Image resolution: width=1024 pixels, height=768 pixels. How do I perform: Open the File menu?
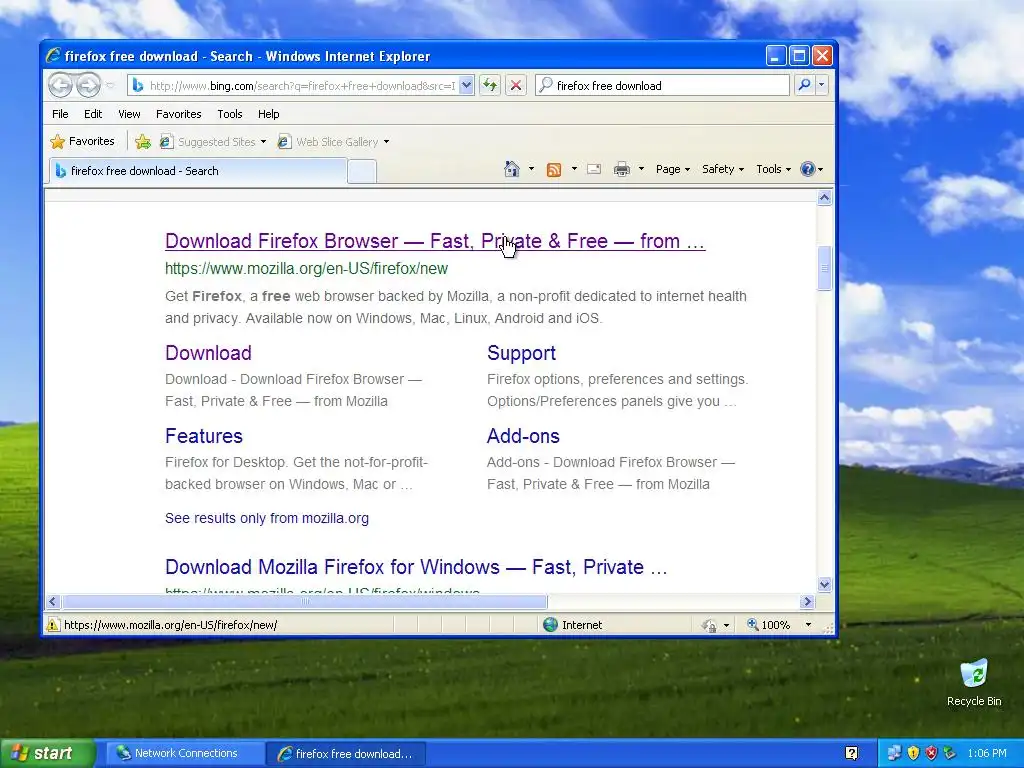(60, 114)
